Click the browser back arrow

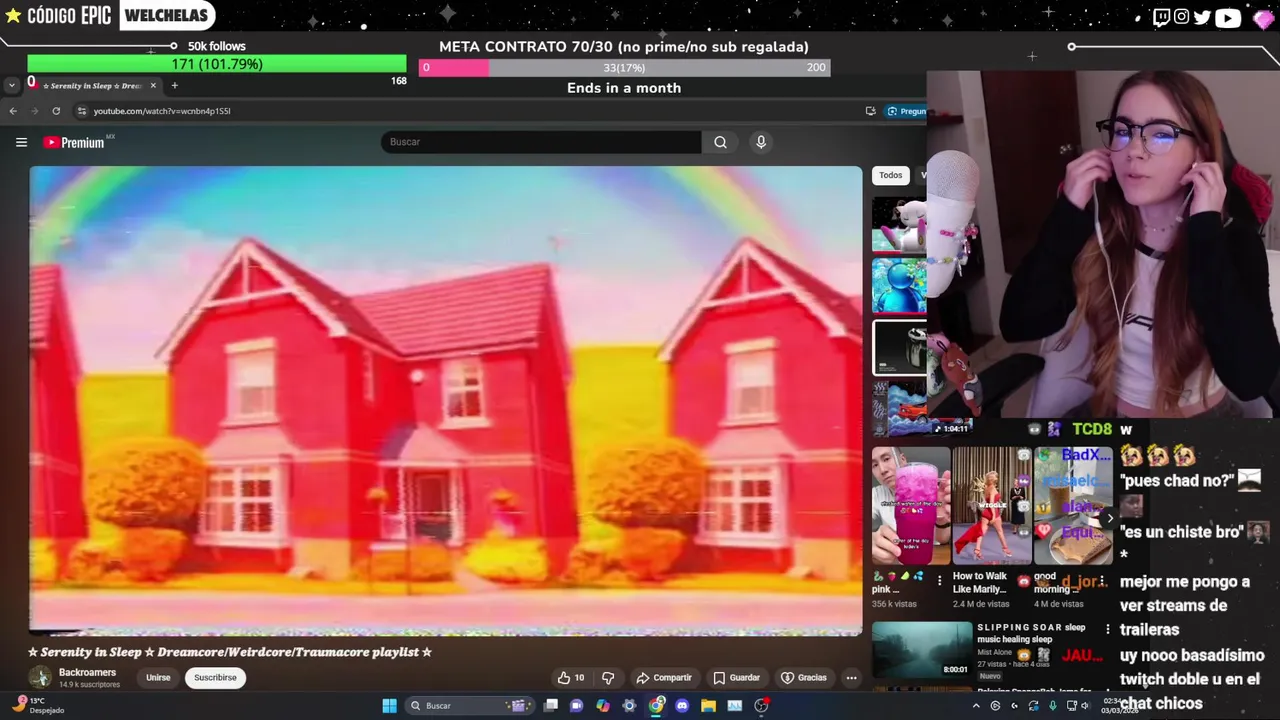click(13, 111)
